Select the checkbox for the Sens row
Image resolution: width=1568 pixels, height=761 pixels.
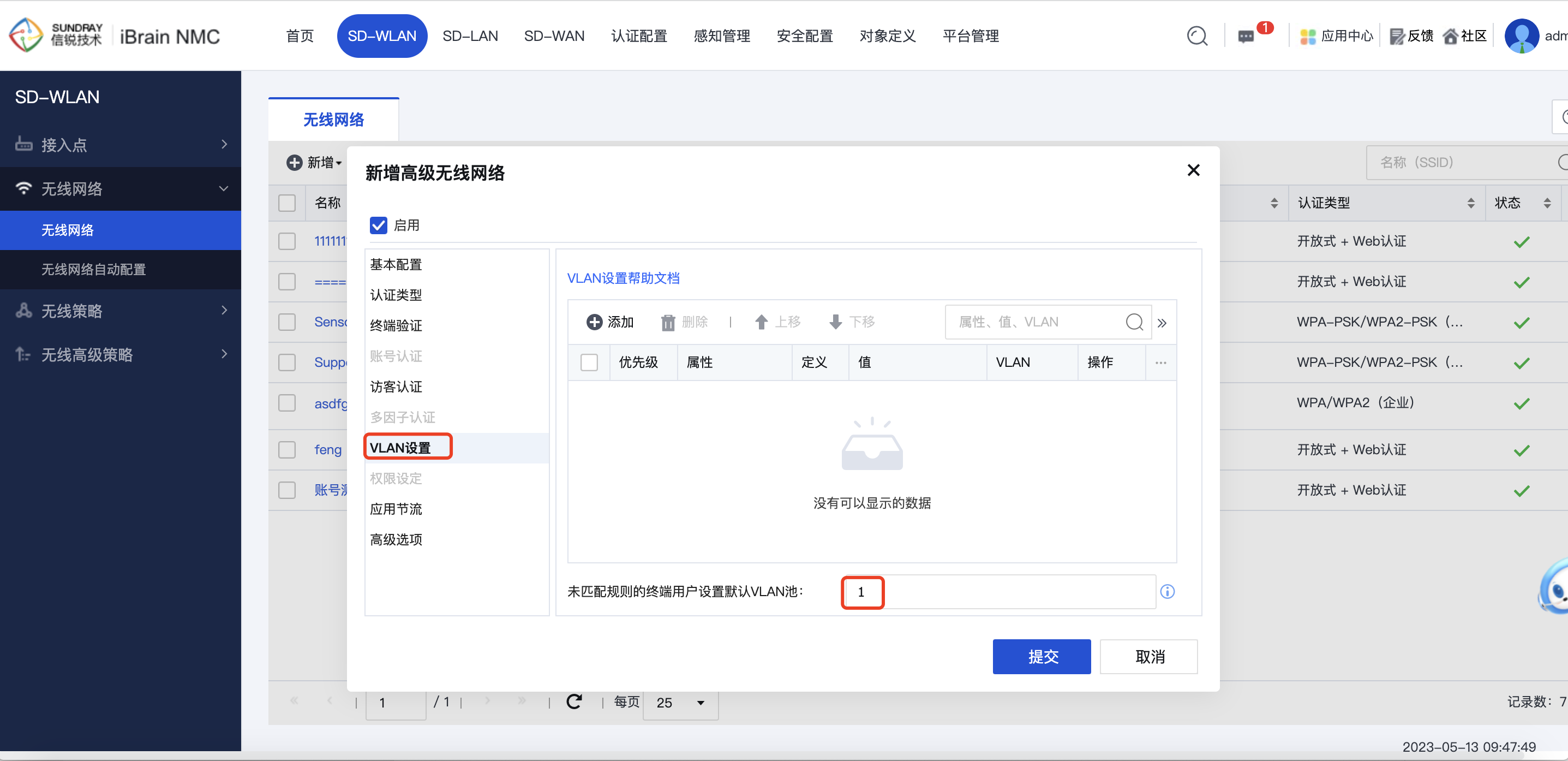coord(286,322)
